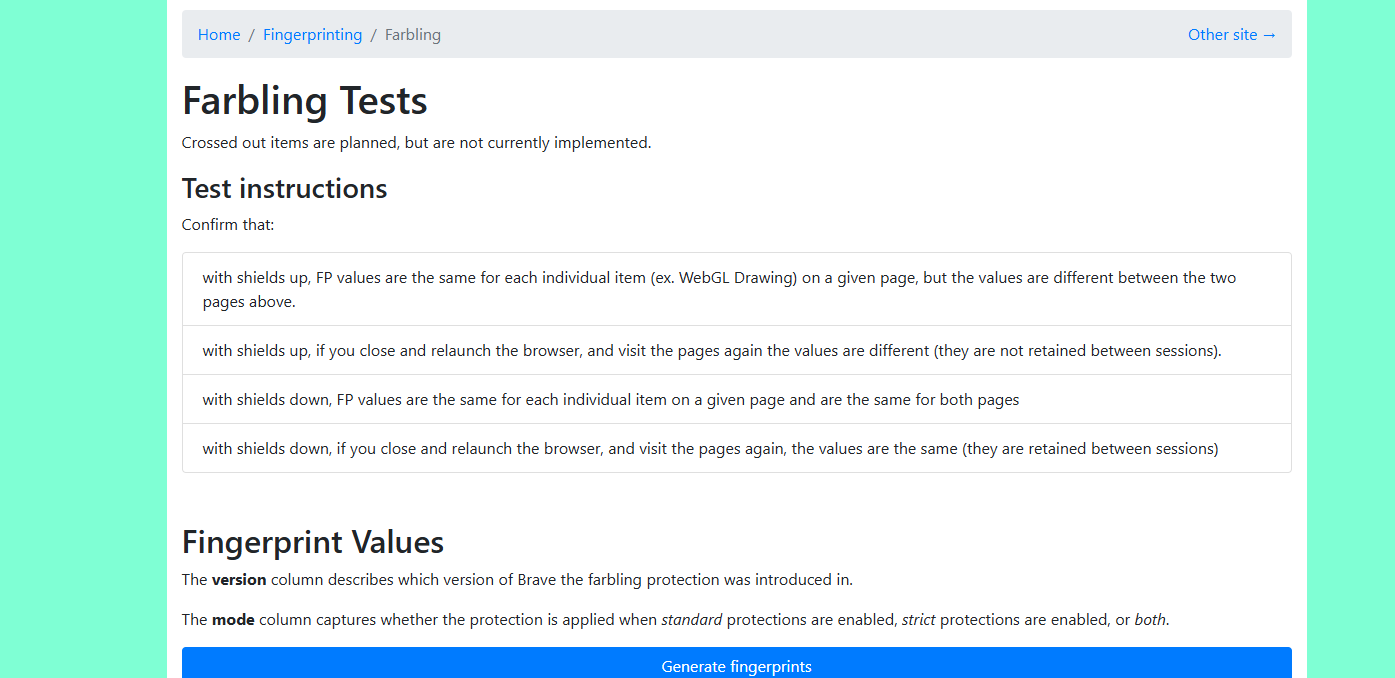Click the shields up relaunch browser list item
This screenshot has width=1395, height=678.
[737, 350]
